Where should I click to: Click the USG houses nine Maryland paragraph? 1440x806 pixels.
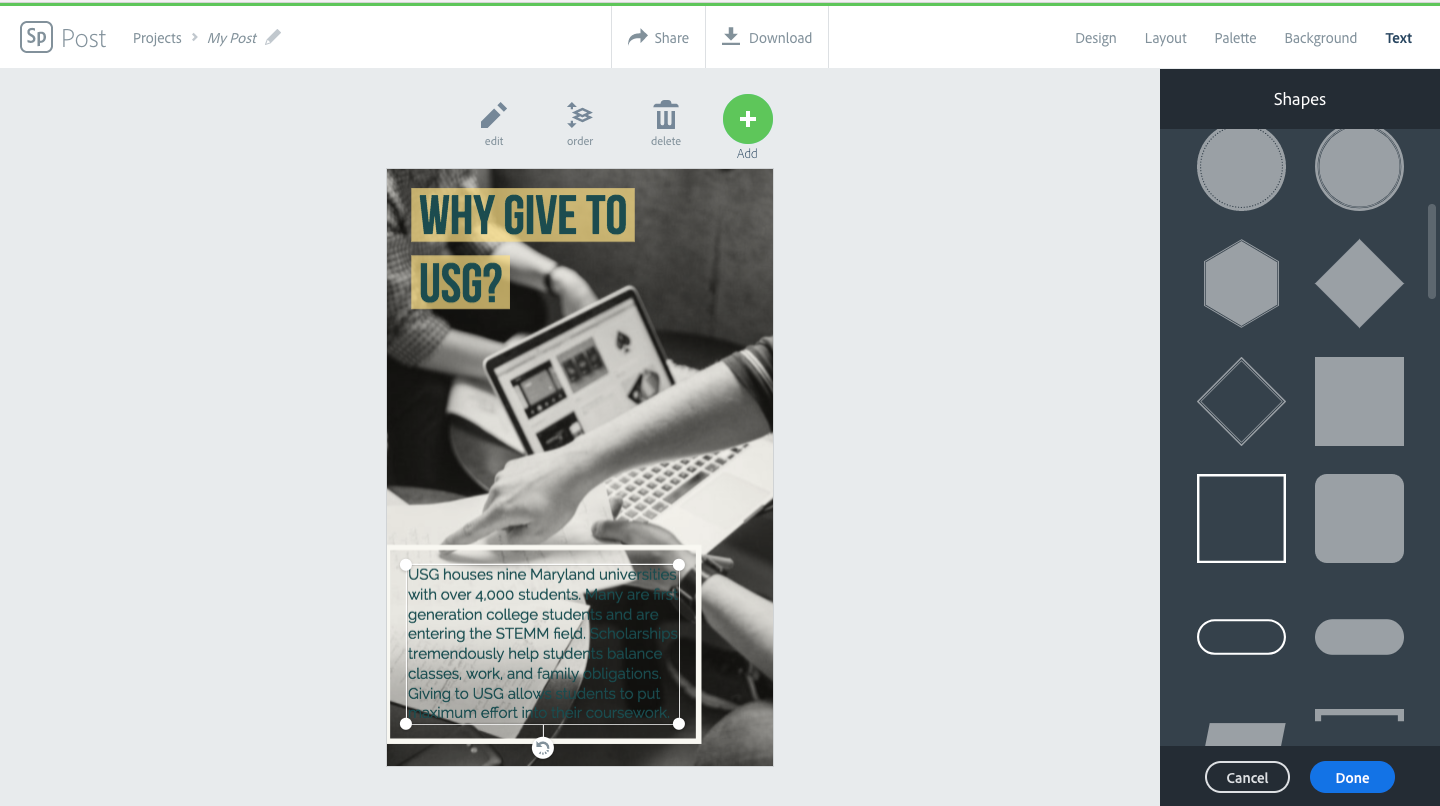[x=543, y=643]
